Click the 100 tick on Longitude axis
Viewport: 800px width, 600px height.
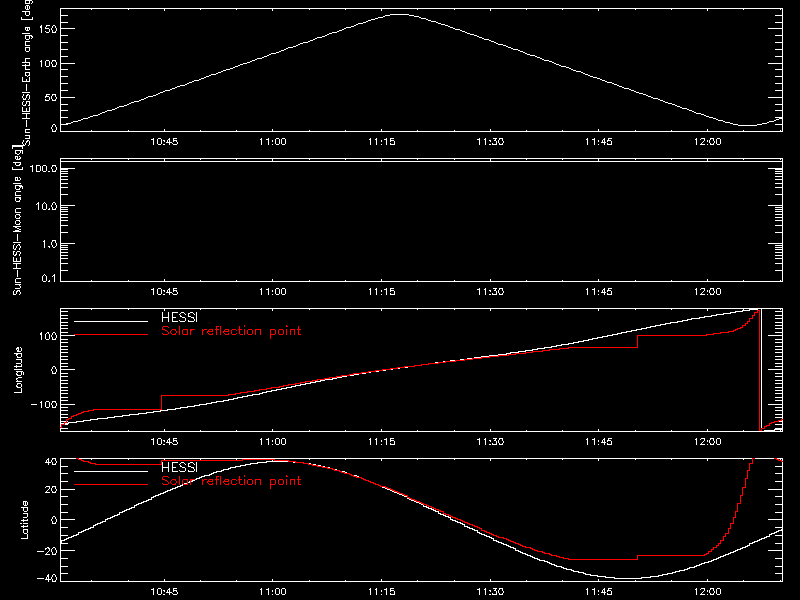tap(48, 336)
